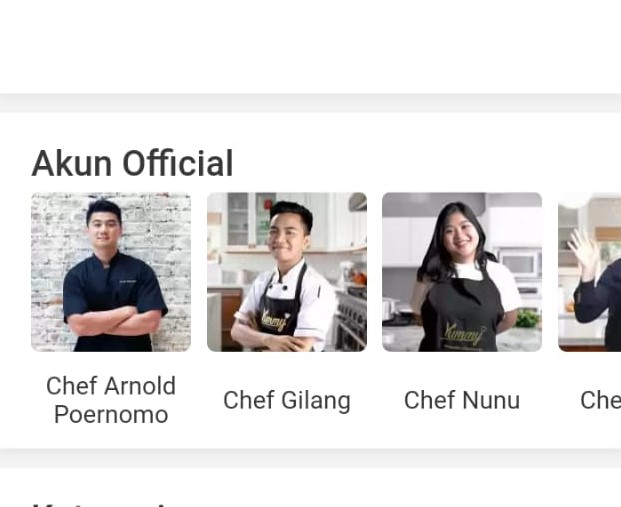The height and width of the screenshot is (507, 621).
Task: Tap the cut-off fourth chef name label
Action: 600,400
